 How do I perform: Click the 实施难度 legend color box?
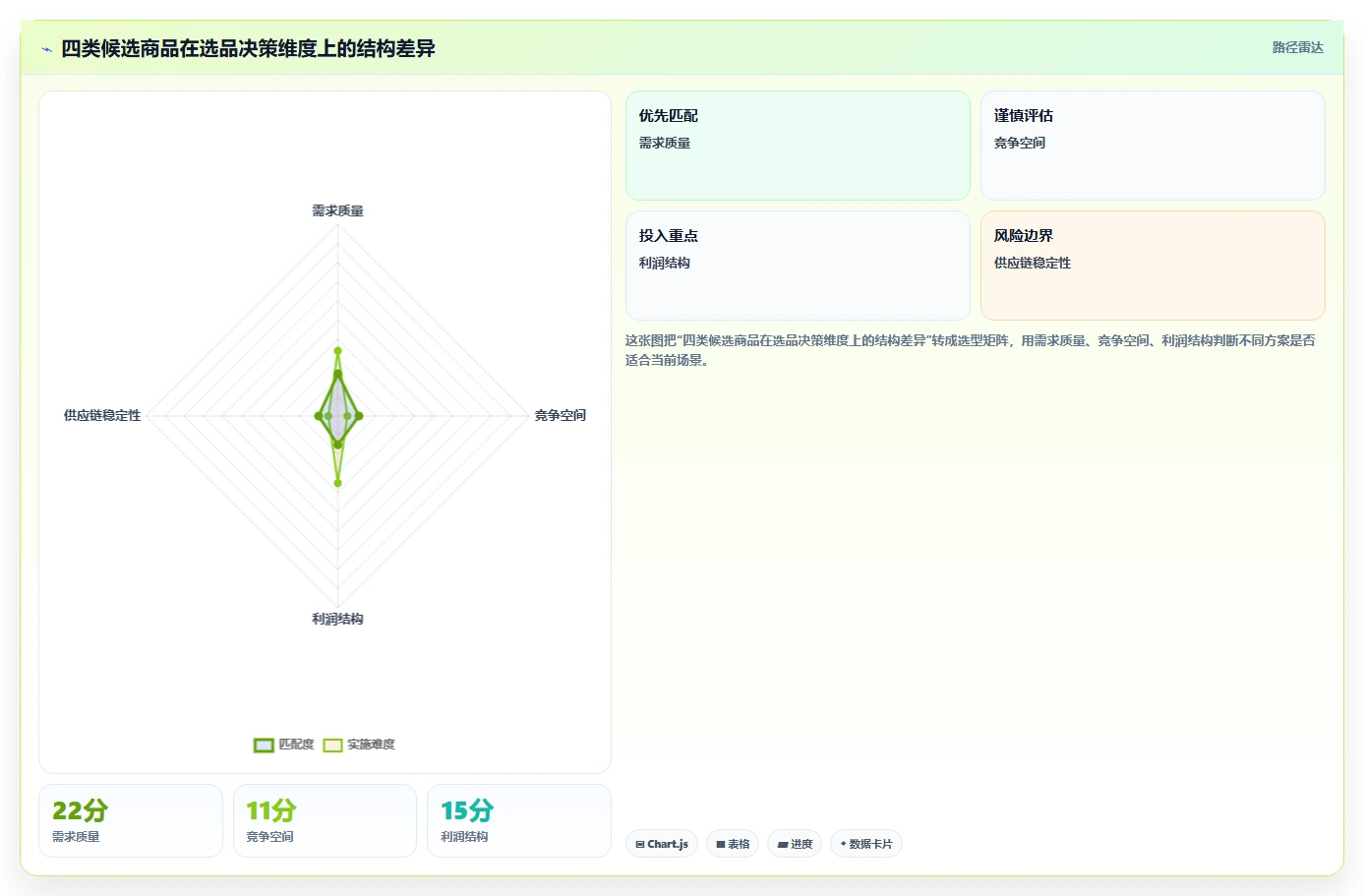coord(332,745)
